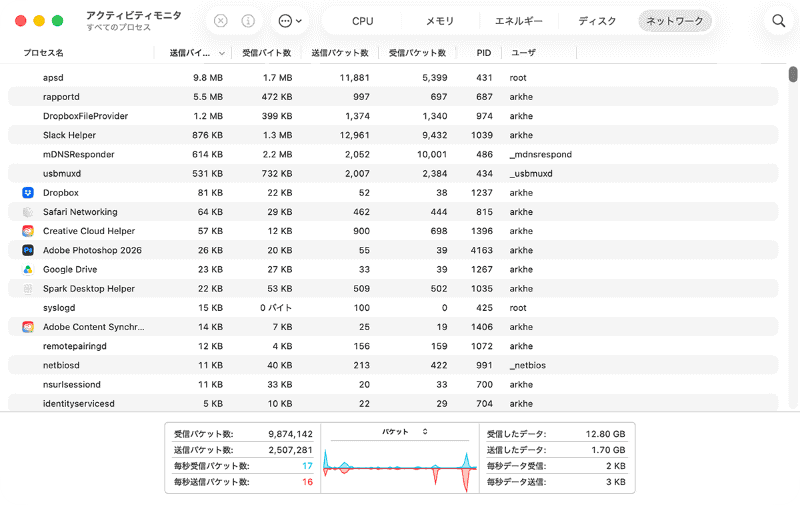This screenshot has width=800, height=505.
Task: Click the 毎秒送信パケット数 16 value
Action: point(307,482)
